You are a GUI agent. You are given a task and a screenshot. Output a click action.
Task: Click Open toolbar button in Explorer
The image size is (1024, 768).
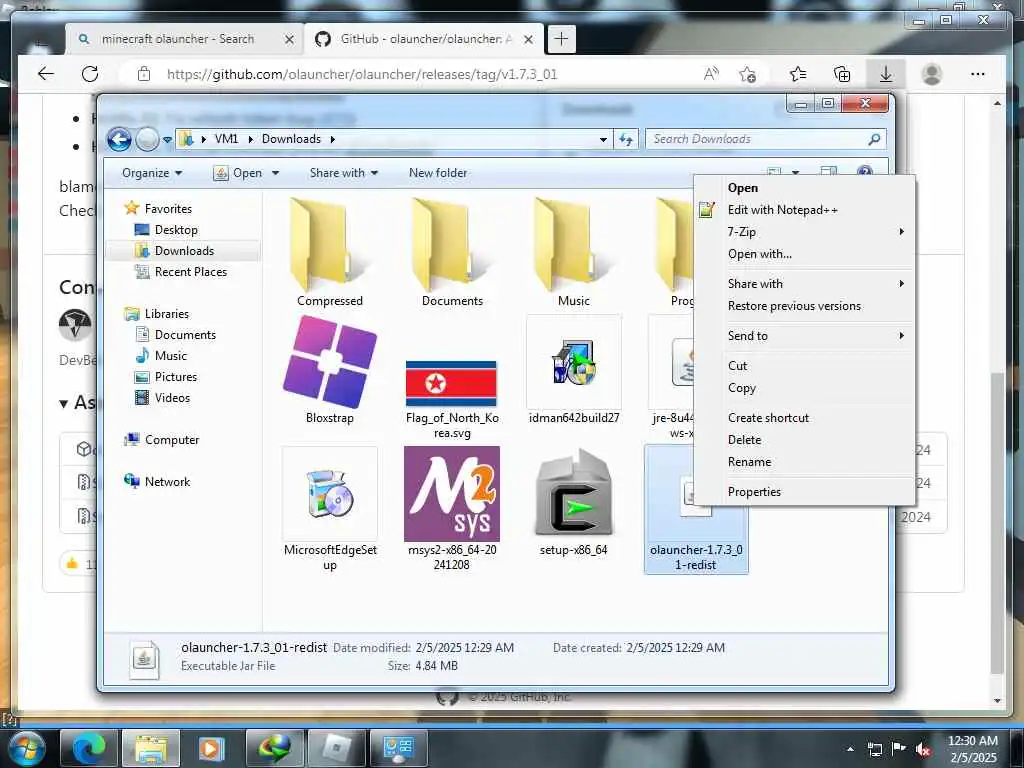coord(239,173)
